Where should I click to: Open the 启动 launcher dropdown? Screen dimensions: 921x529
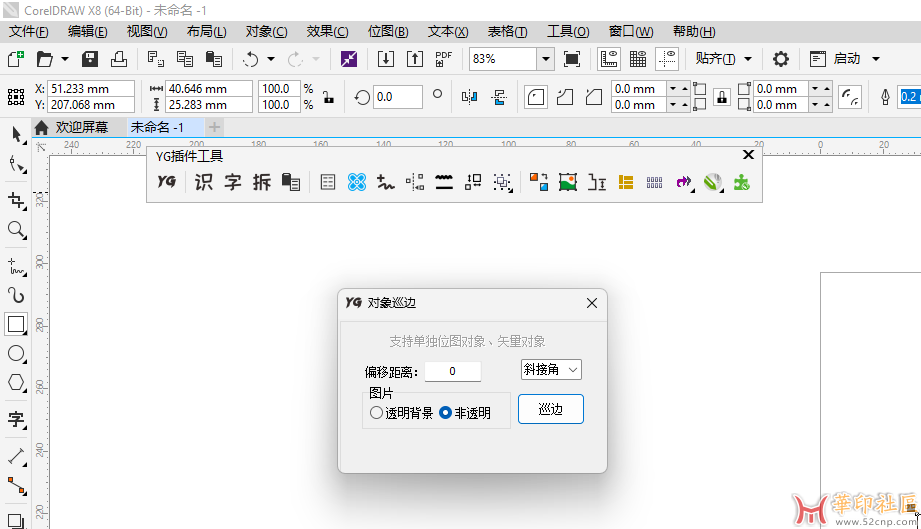pos(846,59)
